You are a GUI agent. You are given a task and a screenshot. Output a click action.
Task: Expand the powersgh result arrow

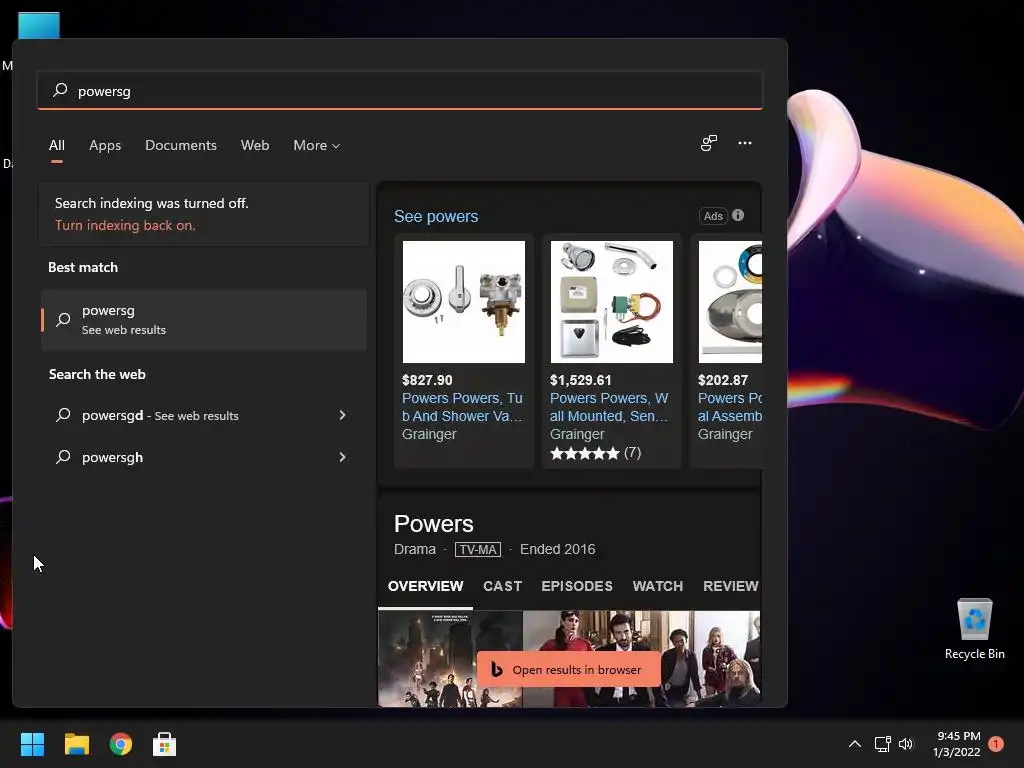(x=342, y=457)
